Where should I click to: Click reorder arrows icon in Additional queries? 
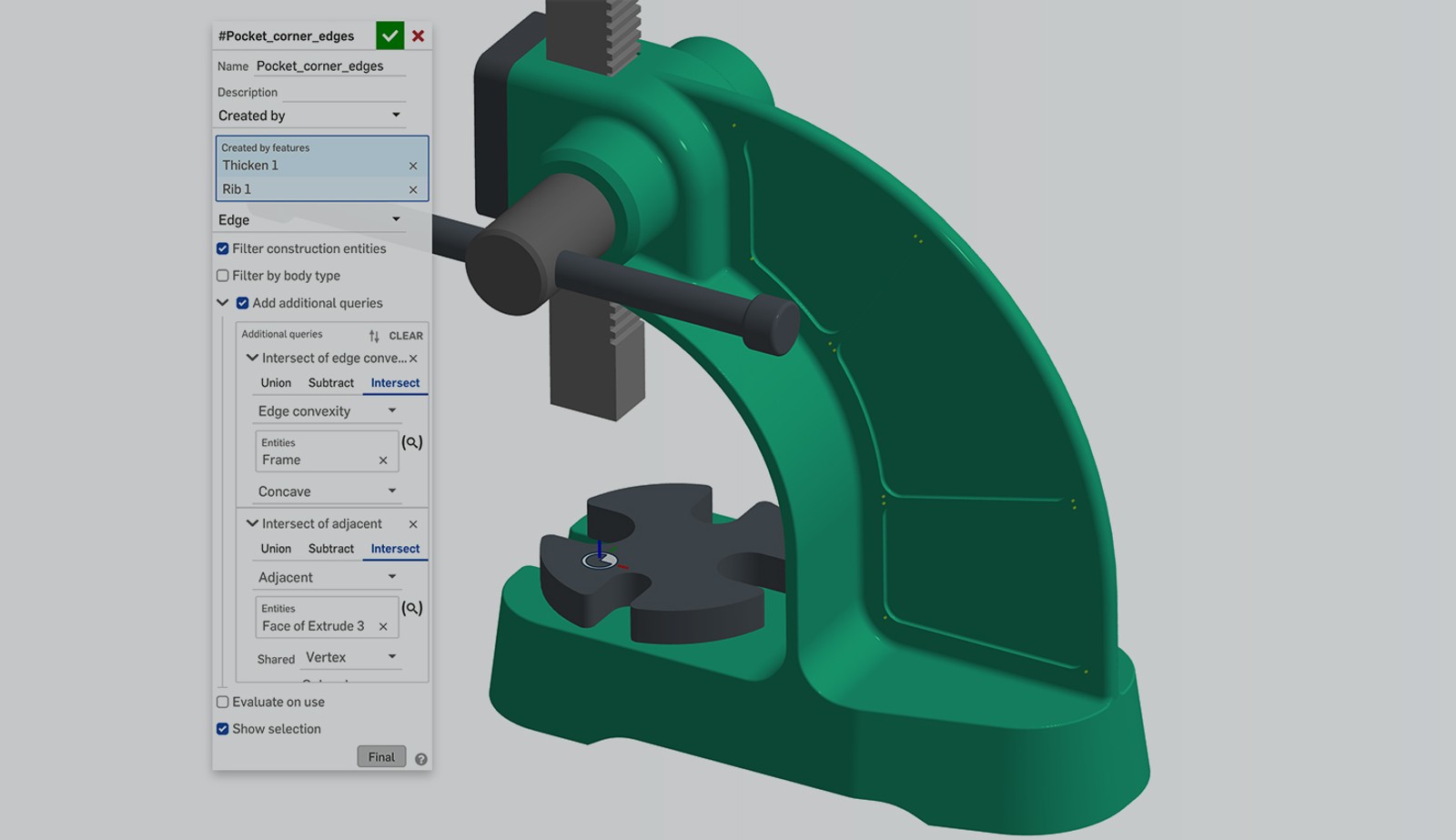[x=374, y=336]
